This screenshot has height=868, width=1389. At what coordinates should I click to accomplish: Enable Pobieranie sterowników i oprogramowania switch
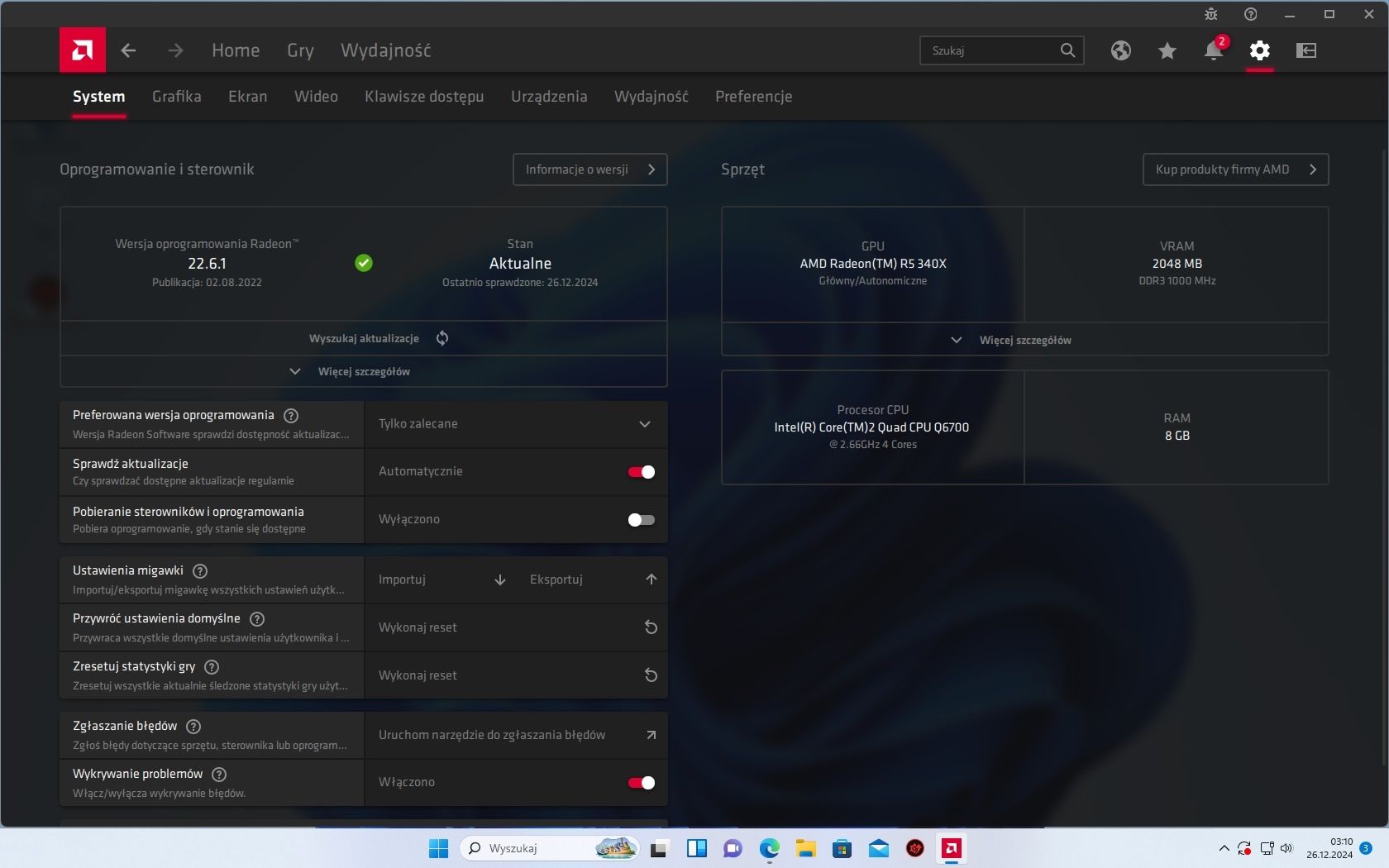click(x=641, y=520)
